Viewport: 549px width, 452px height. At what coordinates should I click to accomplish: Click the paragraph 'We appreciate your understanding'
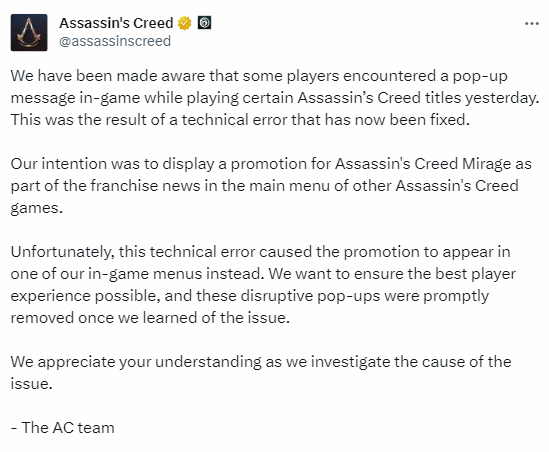(x=261, y=373)
